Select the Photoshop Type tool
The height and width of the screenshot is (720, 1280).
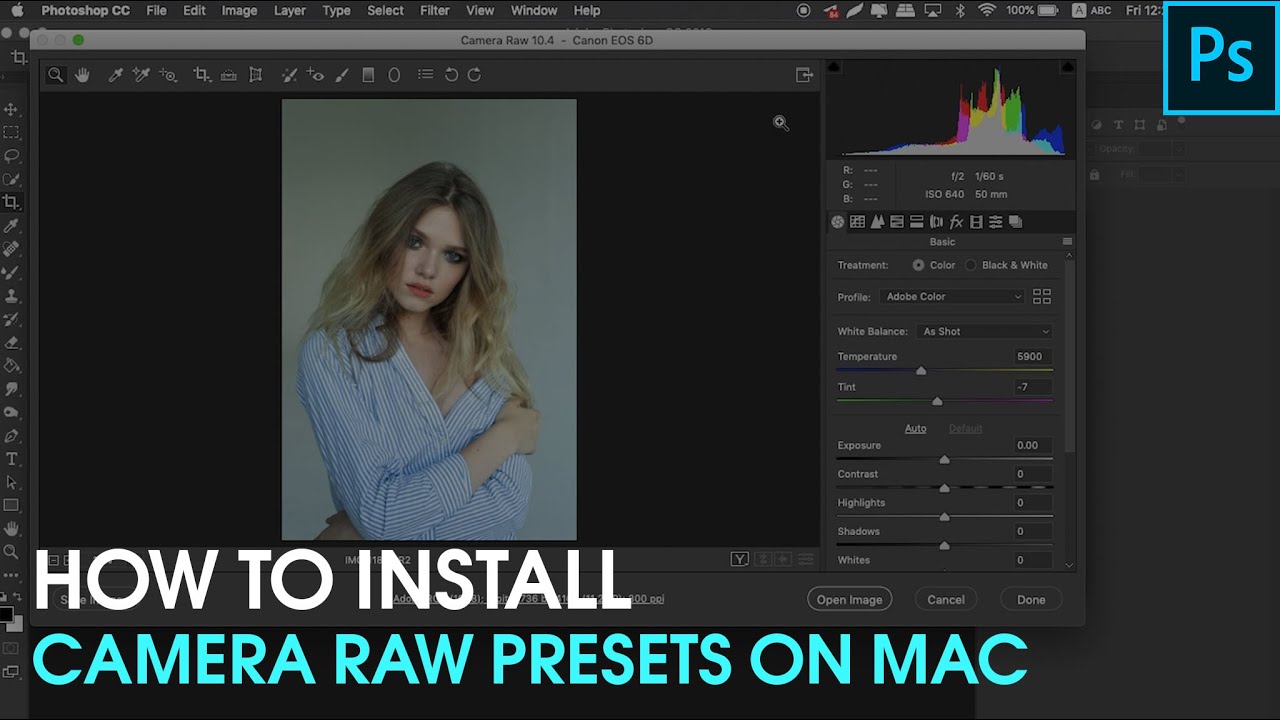[x=12, y=459]
